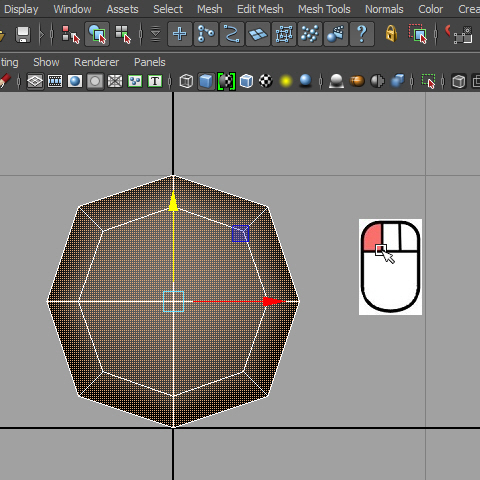This screenshot has width=480, height=480.
Task: Click collapse bar before the snap icons
Action: pos(436,34)
